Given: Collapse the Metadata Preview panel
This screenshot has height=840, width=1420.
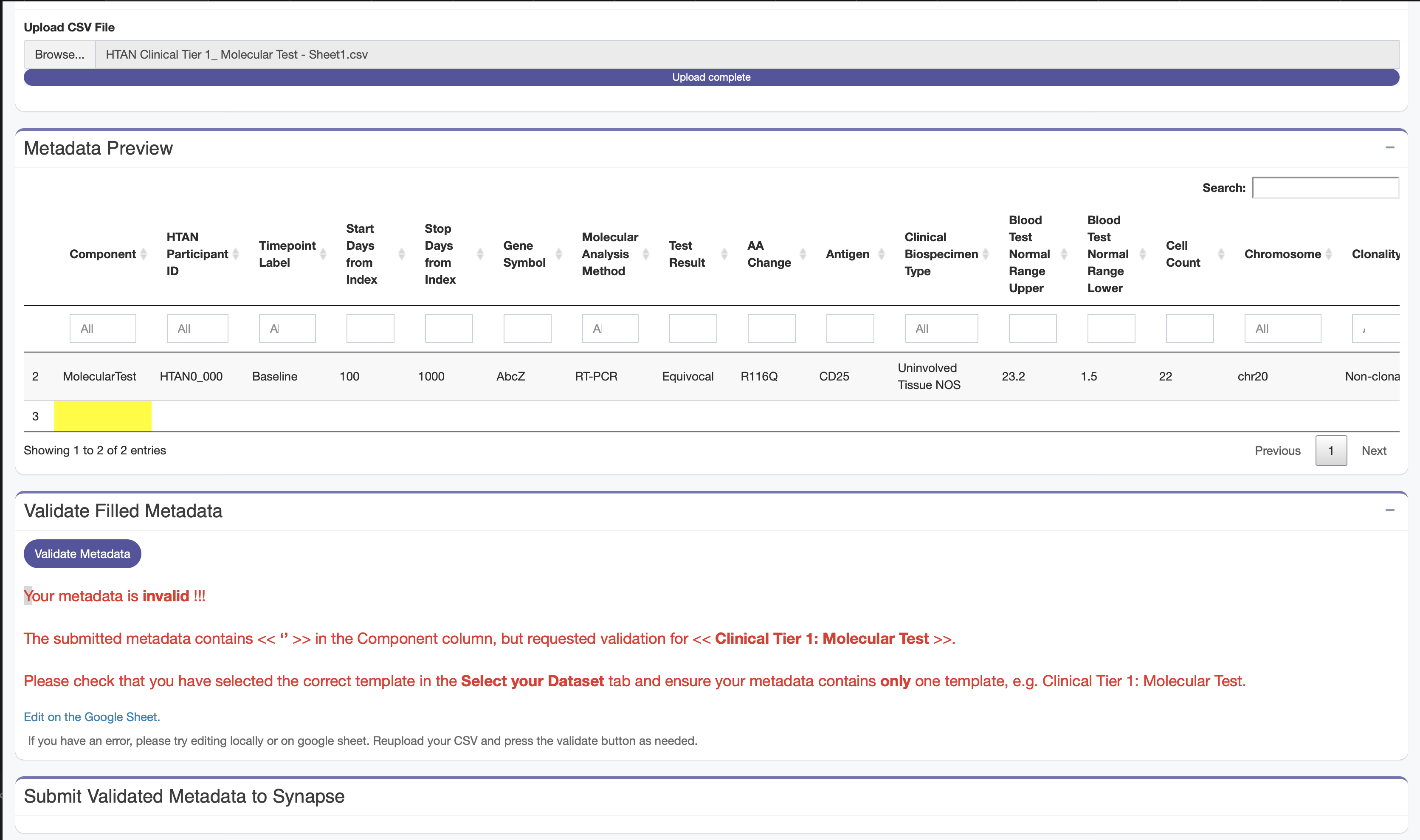Looking at the screenshot, I should pyautogui.click(x=1389, y=147).
